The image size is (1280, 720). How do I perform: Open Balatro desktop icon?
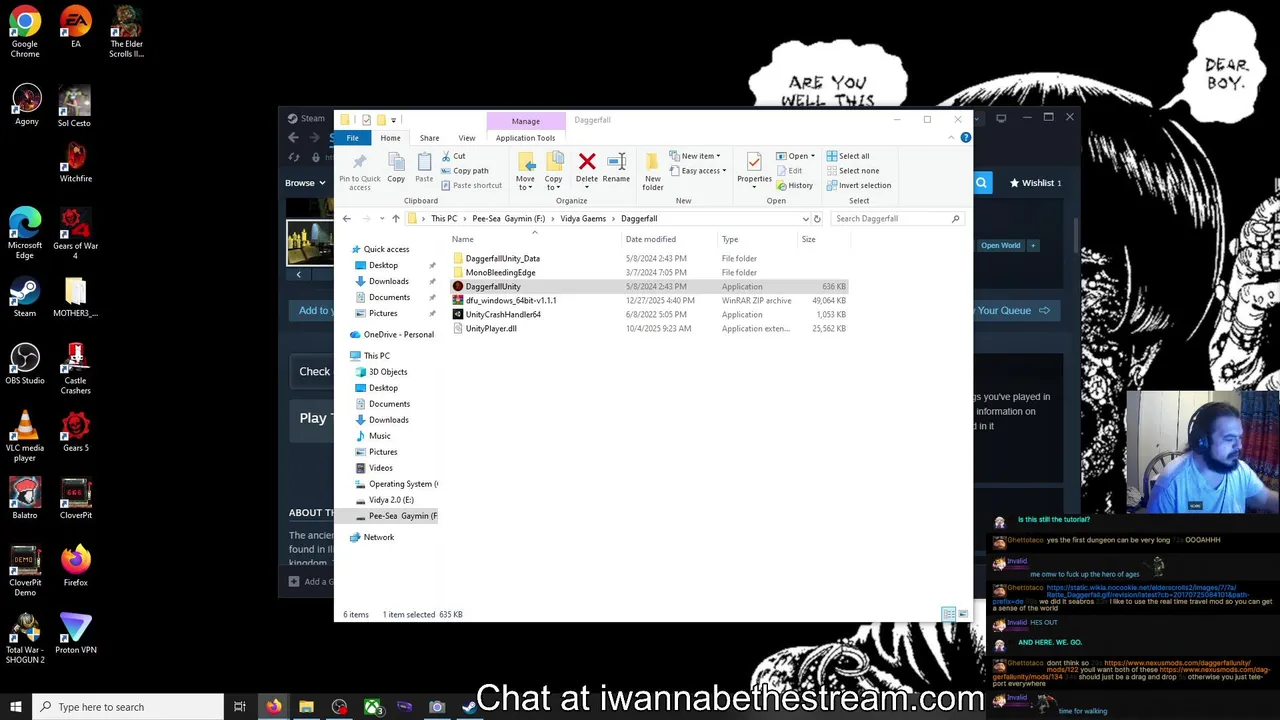coord(25,499)
